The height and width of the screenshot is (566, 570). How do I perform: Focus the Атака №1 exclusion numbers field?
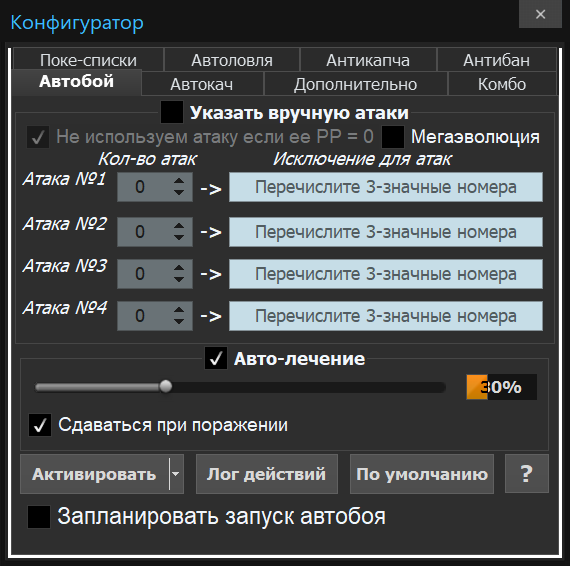tap(386, 187)
